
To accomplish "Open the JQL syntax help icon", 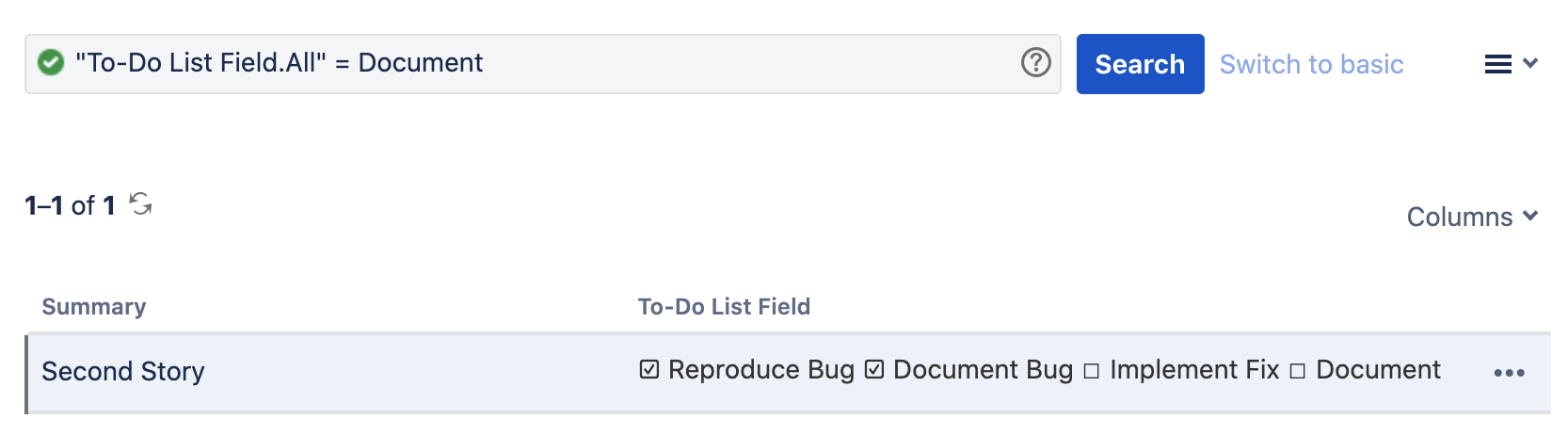I will [1035, 63].
